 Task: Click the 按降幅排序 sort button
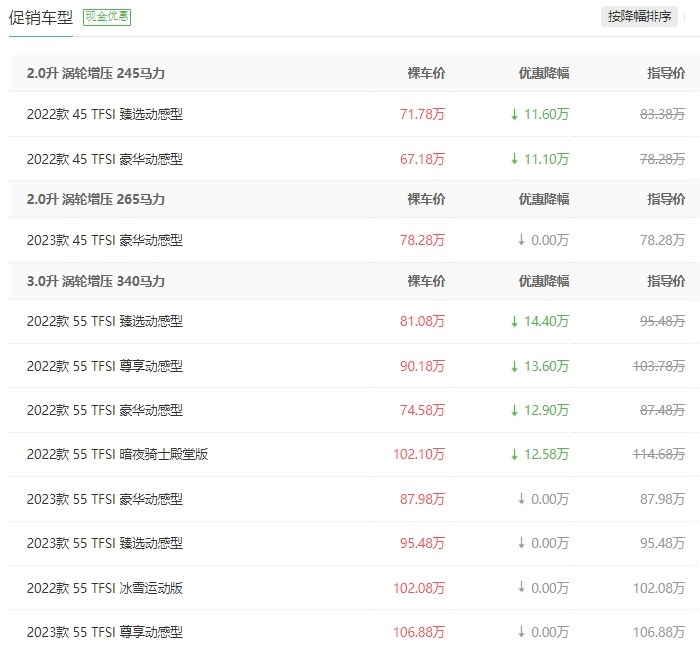click(639, 17)
